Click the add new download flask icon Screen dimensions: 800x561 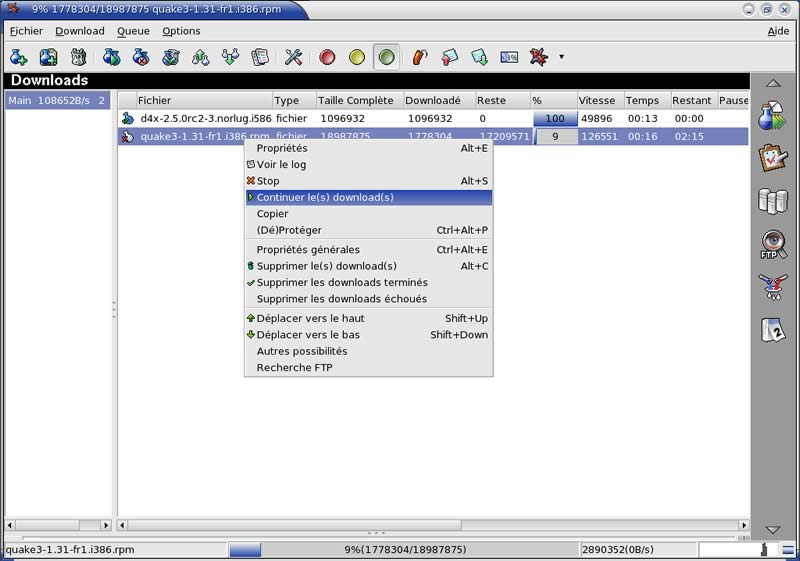(18, 57)
